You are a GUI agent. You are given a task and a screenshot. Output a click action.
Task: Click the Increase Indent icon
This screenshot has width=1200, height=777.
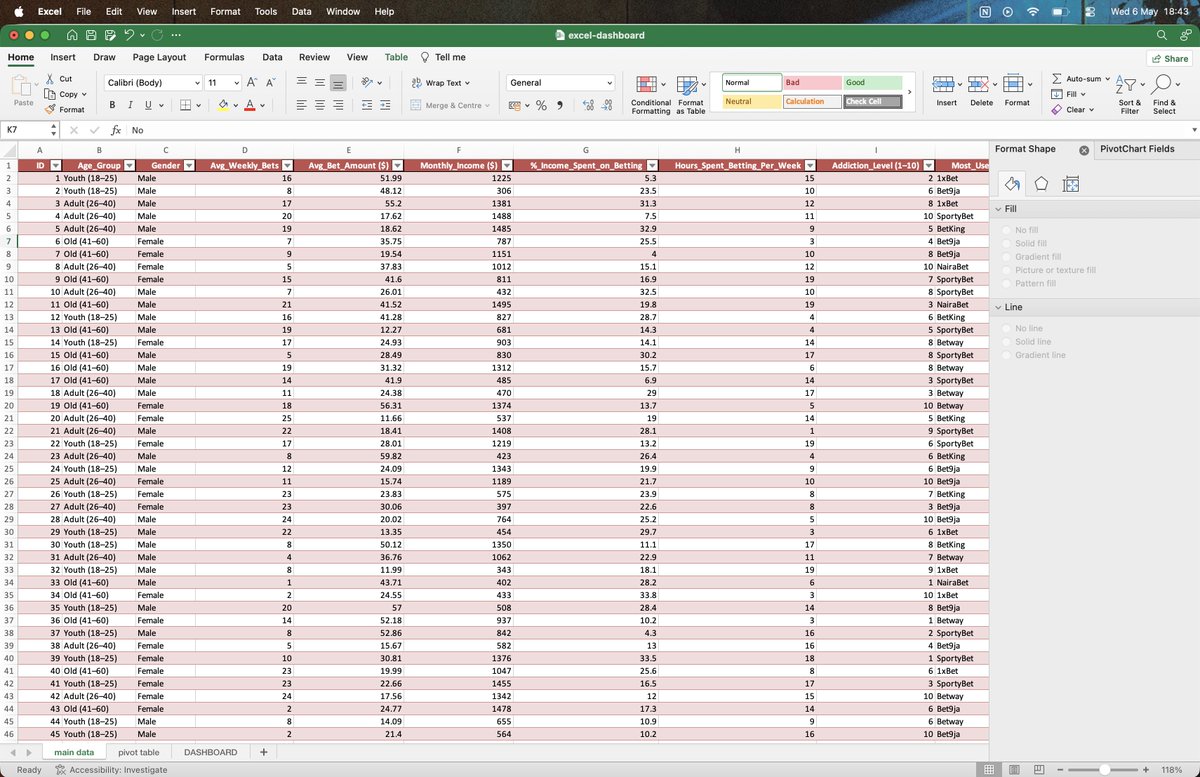[x=385, y=105]
